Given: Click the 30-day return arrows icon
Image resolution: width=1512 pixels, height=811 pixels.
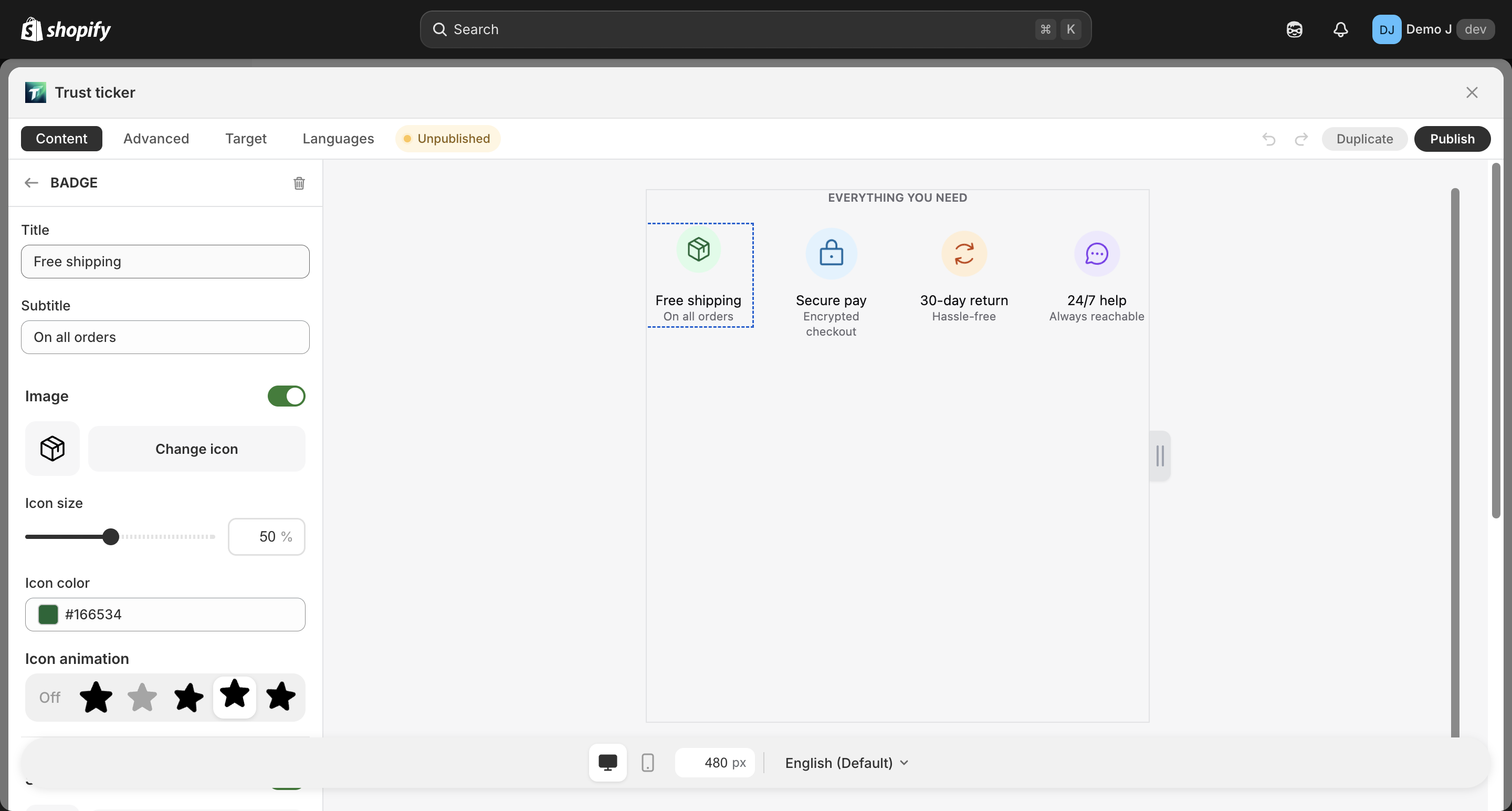Looking at the screenshot, I should pyautogui.click(x=964, y=254).
